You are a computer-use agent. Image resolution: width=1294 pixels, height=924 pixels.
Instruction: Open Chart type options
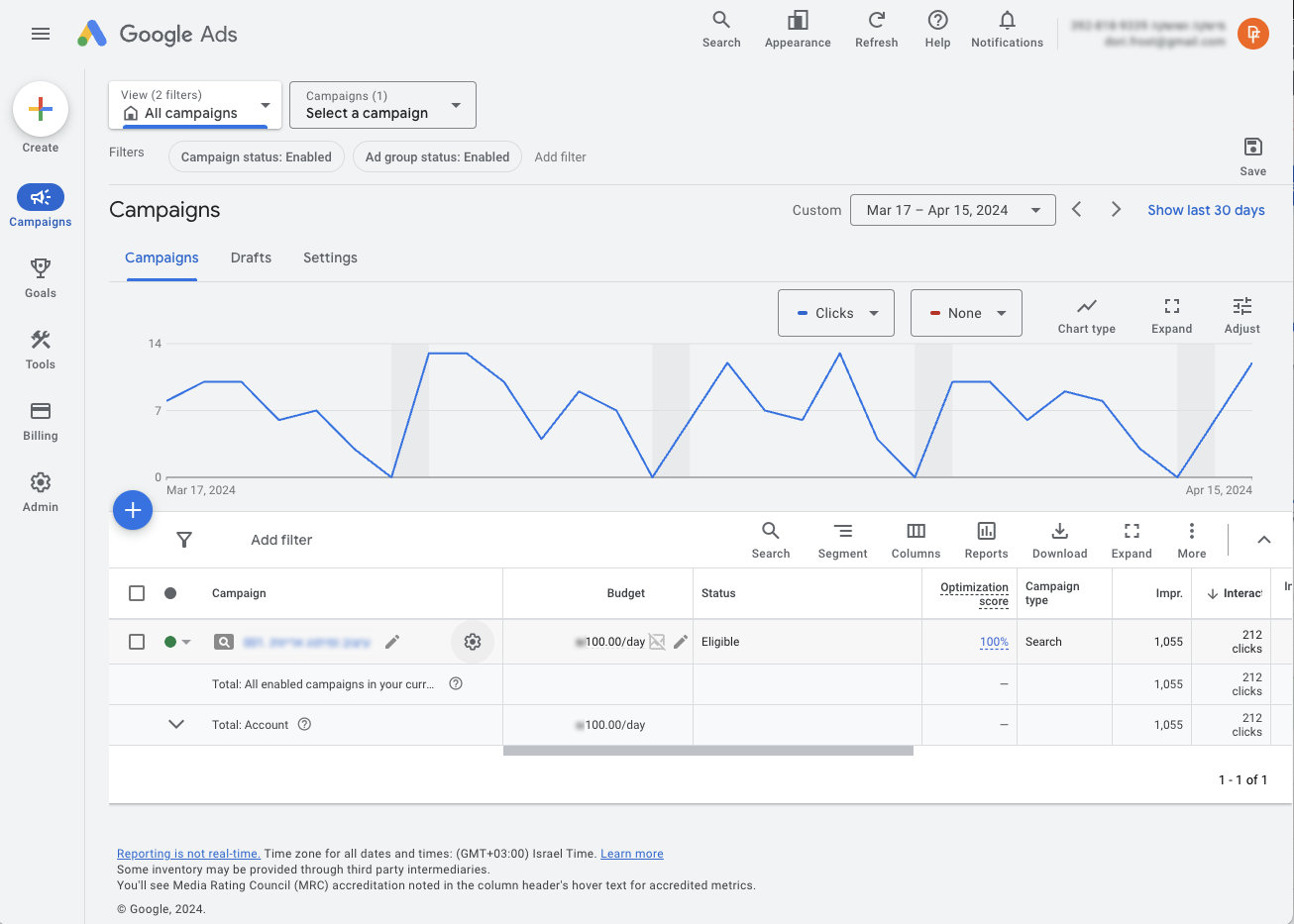coord(1086,307)
